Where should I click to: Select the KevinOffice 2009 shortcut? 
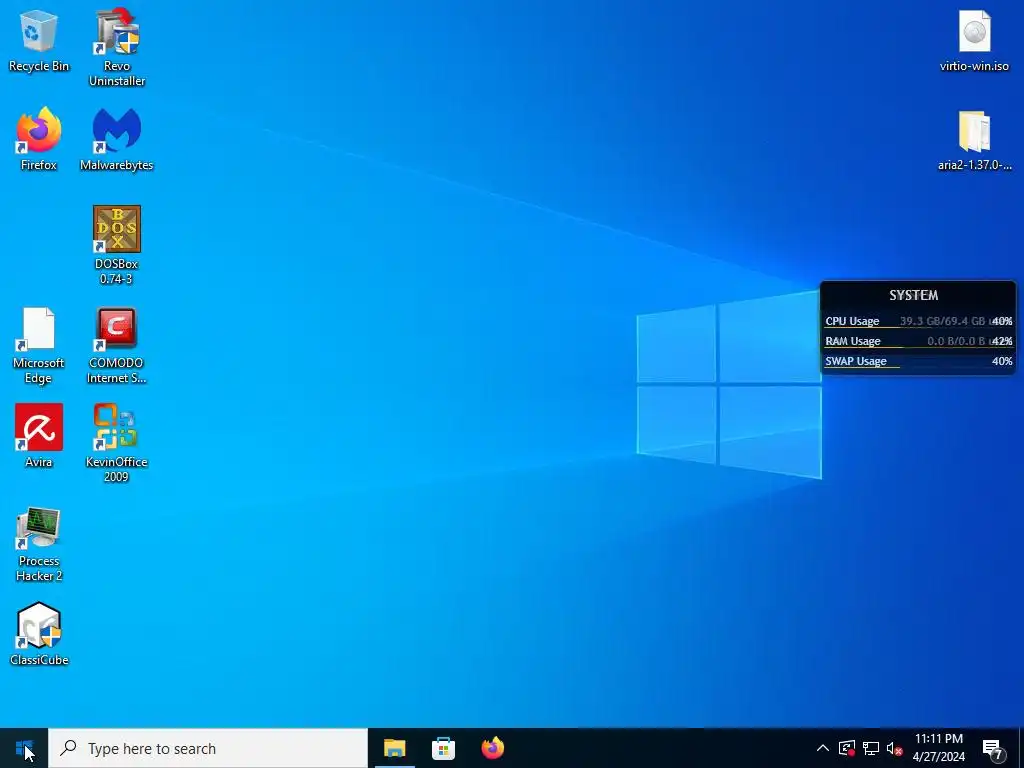coord(116,443)
